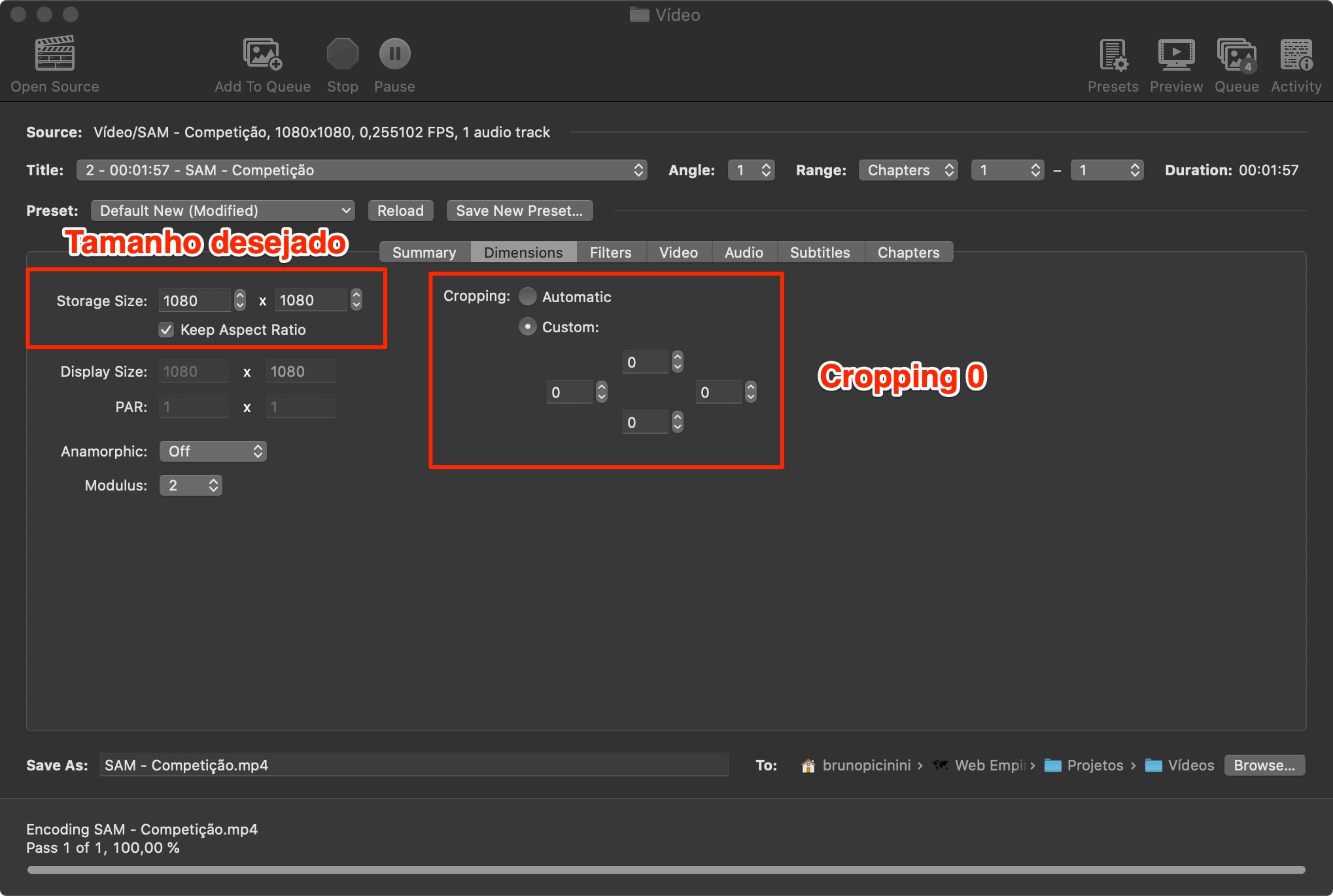Select the Custom cropping radio button

[528, 327]
